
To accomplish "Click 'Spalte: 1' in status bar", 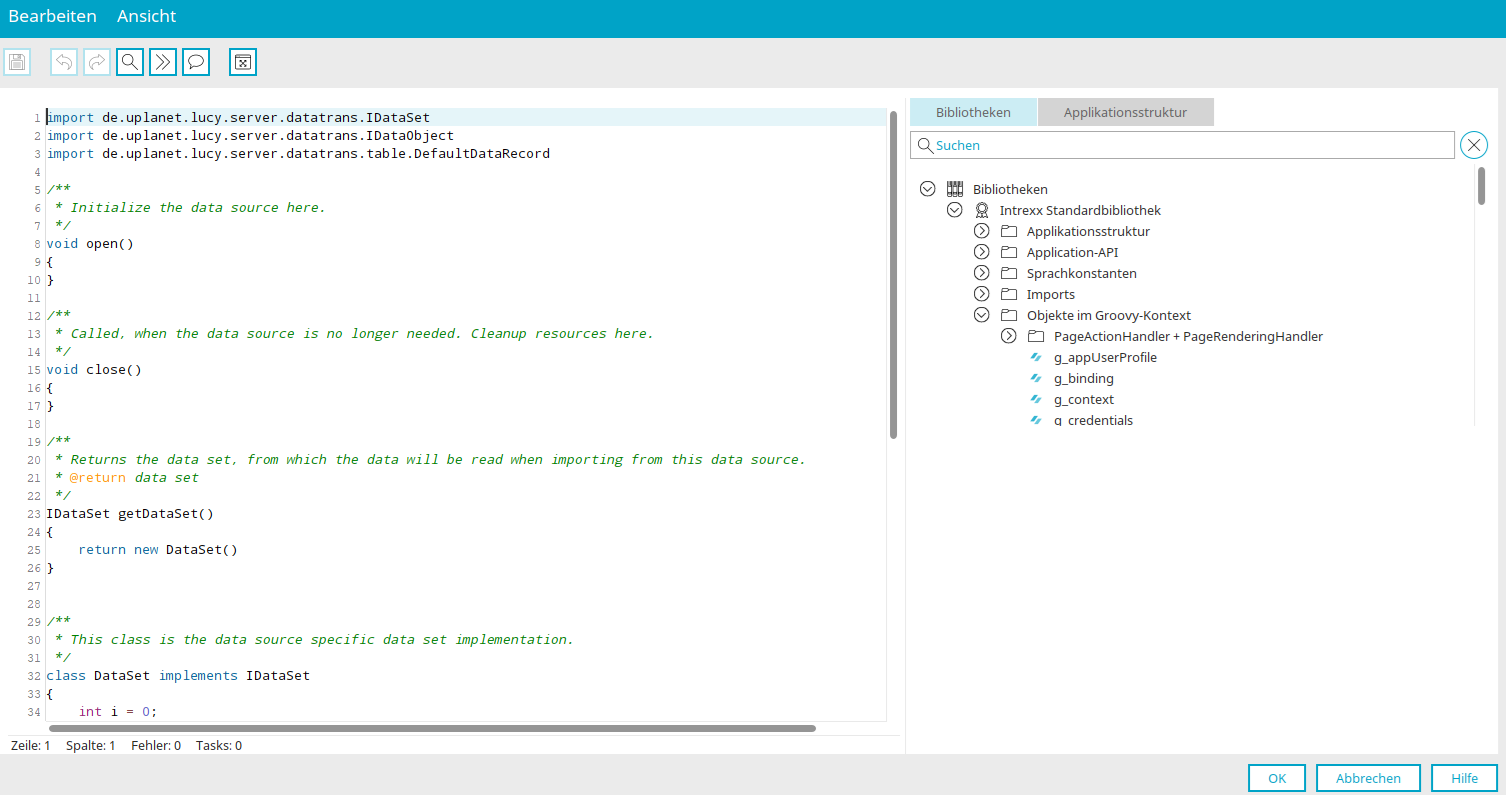I will [91, 745].
